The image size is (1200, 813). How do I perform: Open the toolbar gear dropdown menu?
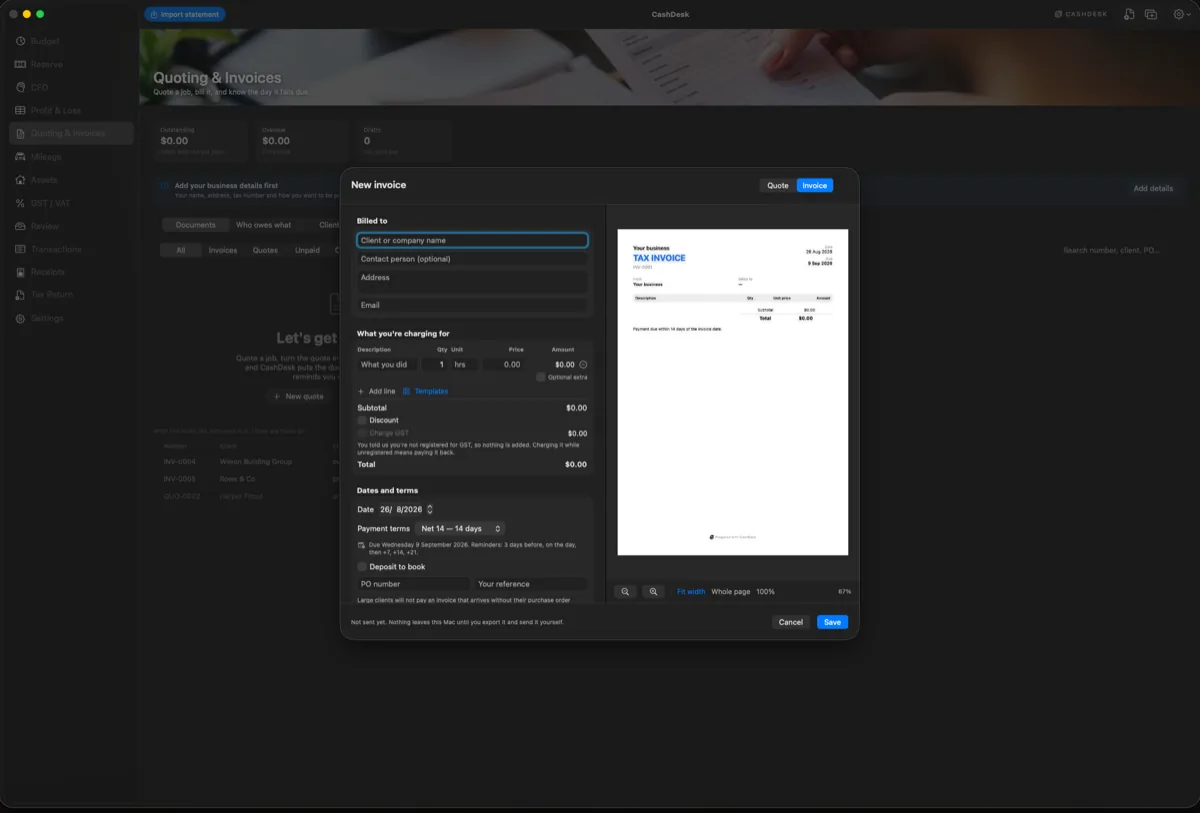tap(1180, 14)
